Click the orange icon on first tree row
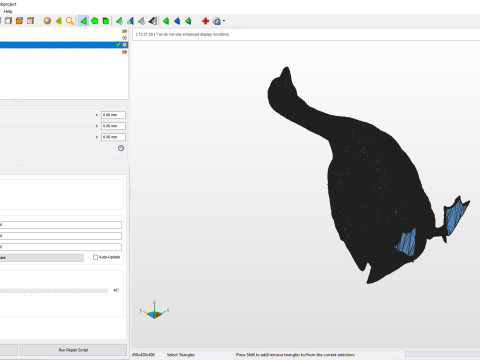This screenshot has width=480, height=360. click(124, 31)
